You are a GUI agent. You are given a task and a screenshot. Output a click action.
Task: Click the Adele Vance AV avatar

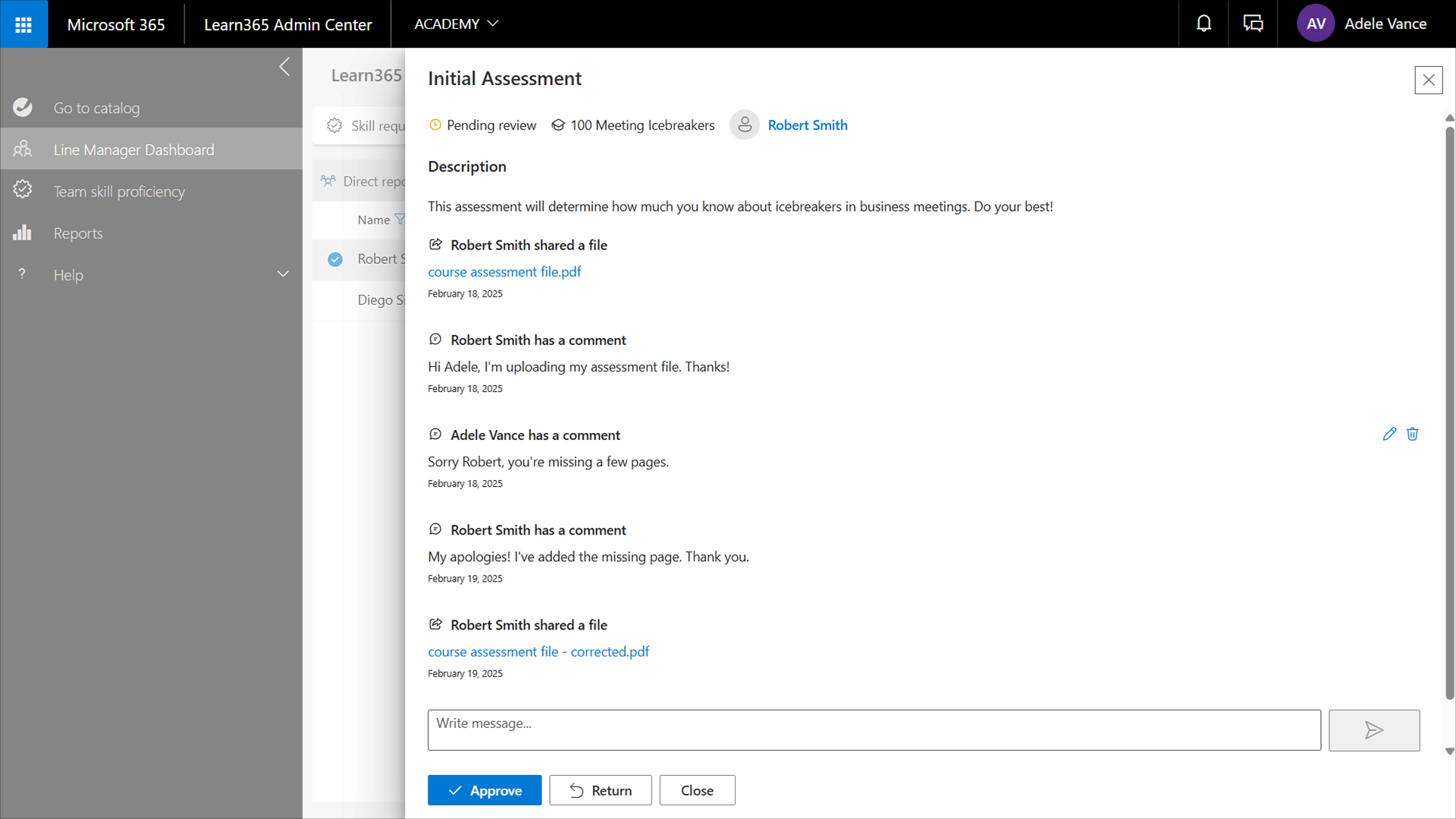[x=1316, y=24]
